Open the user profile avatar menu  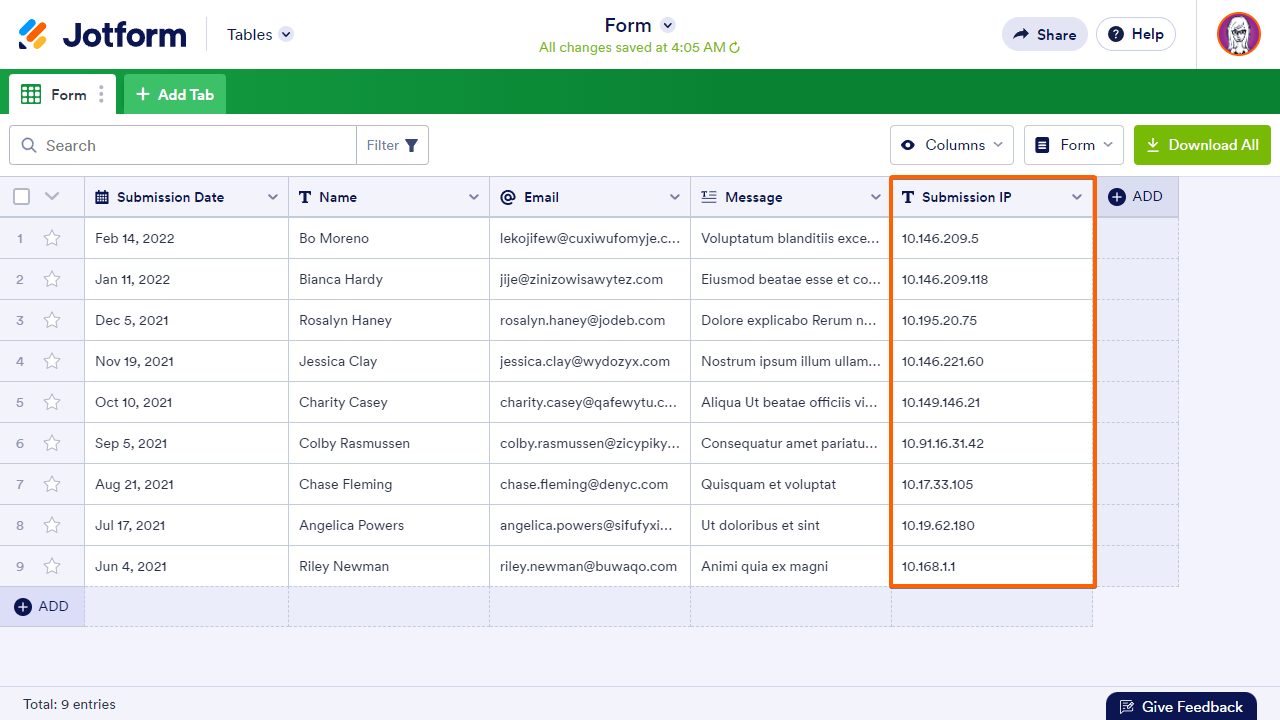(x=1238, y=34)
